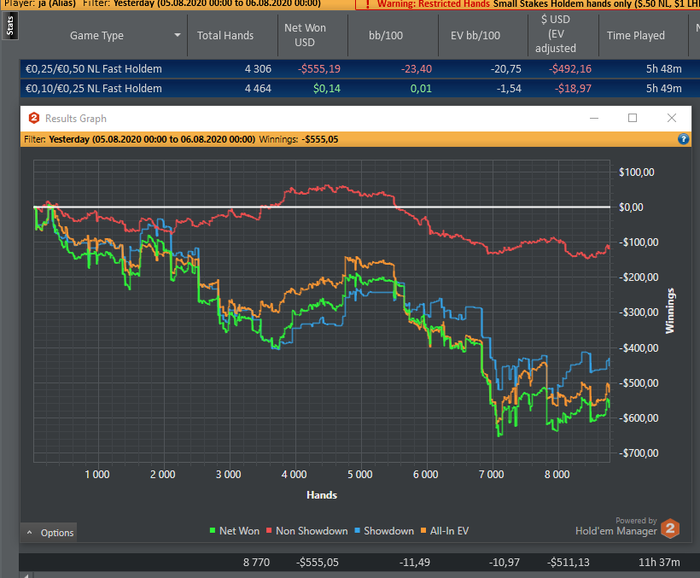Screen dimensions: 700x578
Task: Click the 5h 48m time played cell
Action: pyautogui.click(x=664, y=69)
